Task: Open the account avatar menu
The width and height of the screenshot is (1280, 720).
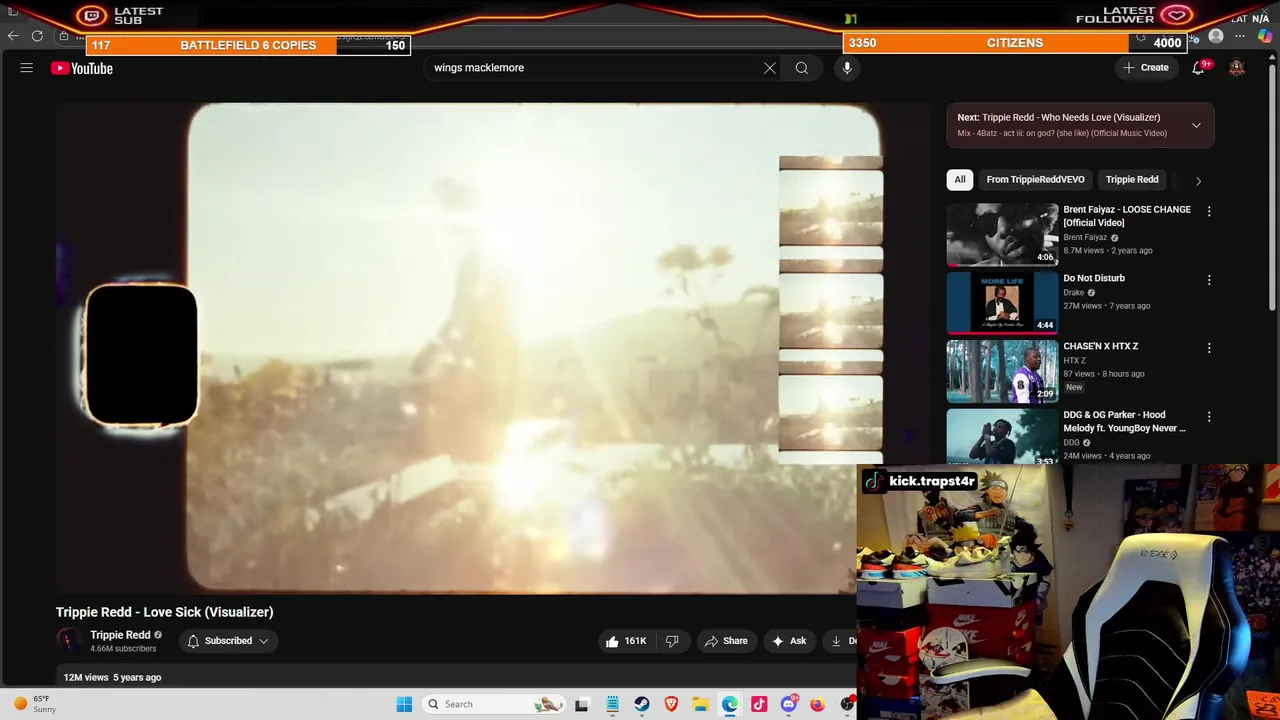Action: pyautogui.click(x=1237, y=68)
